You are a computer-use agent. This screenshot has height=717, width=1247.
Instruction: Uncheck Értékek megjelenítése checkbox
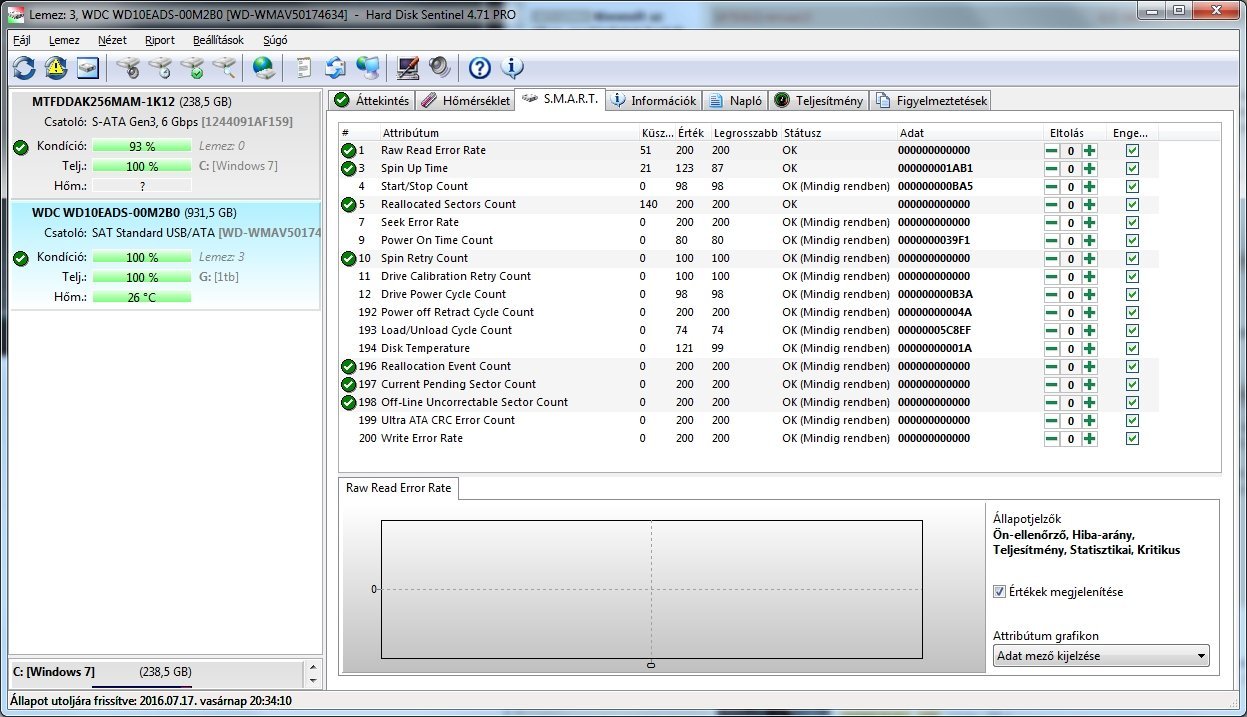(999, 592)
